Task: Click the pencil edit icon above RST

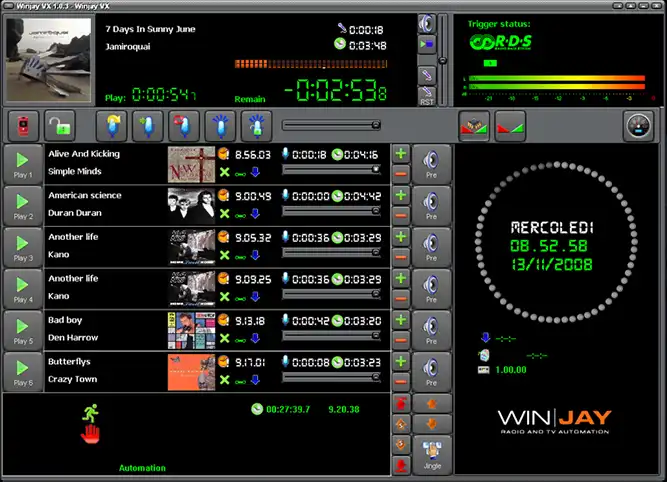Action: [x=427, y=75]
